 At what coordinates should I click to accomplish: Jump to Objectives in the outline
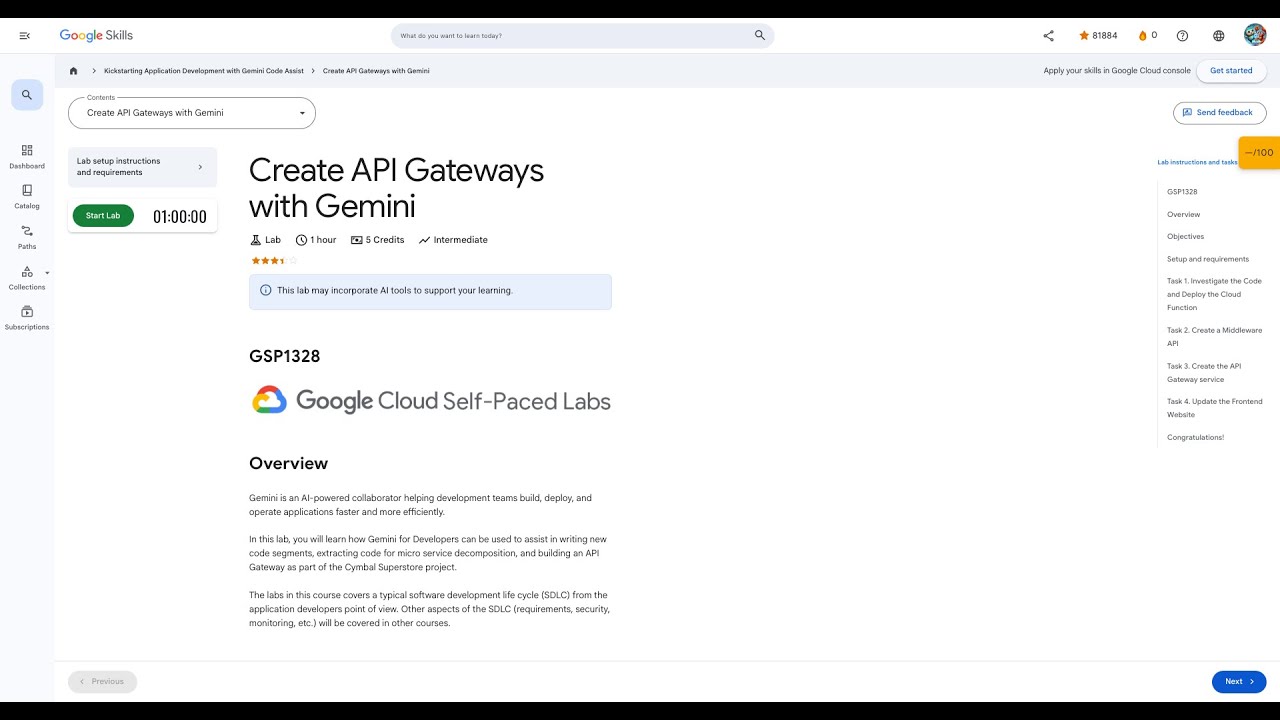point(1186,237)
